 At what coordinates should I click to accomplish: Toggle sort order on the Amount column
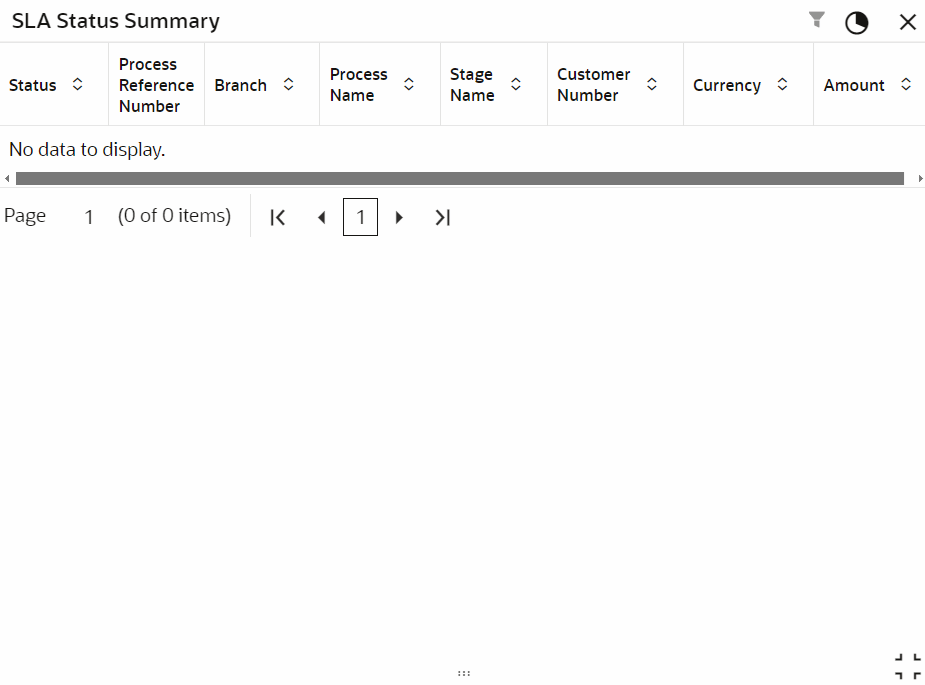[x=907, y=85]
